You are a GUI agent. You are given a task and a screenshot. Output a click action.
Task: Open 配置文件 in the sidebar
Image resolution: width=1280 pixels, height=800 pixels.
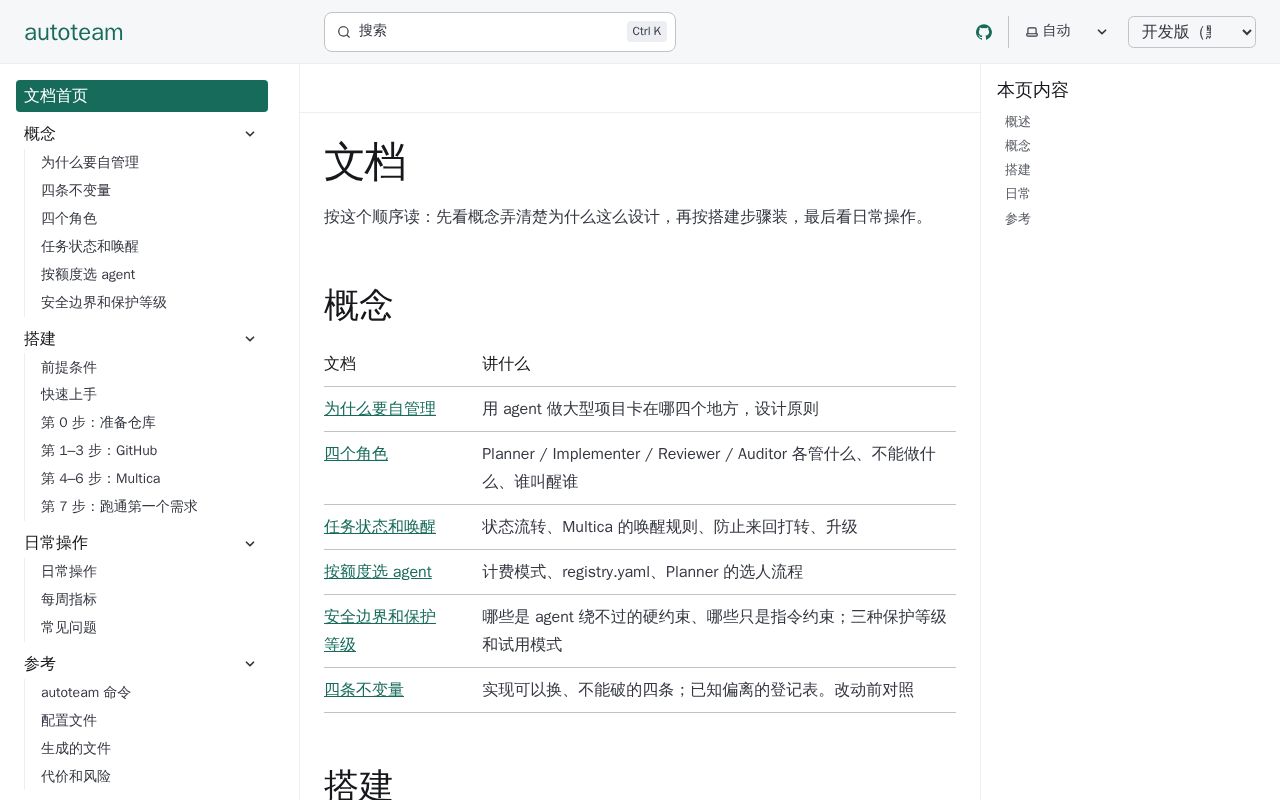(69, 720)
